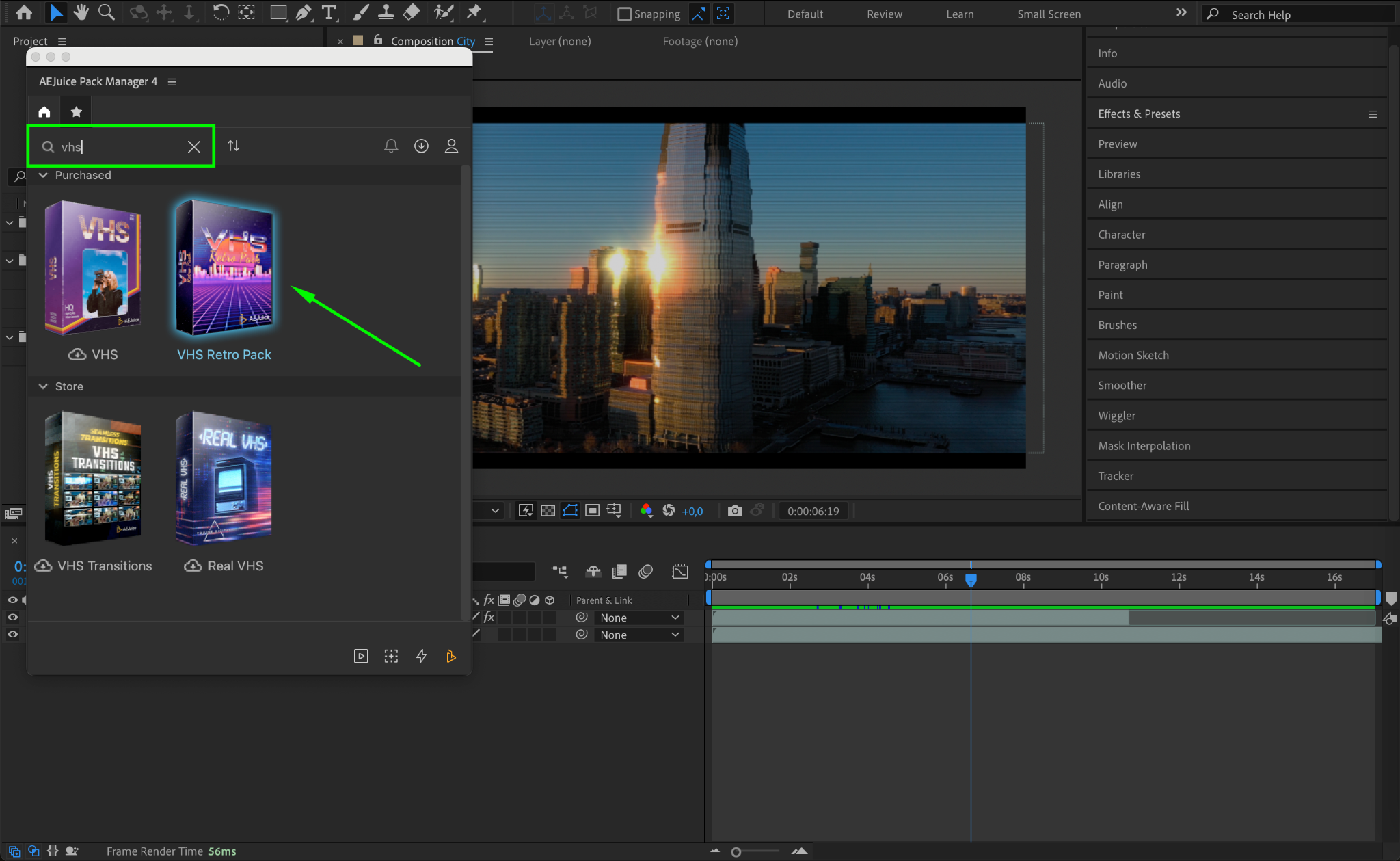Click the timeline zoom slider handle
The image size is (1400, 861).
[736, 852]
